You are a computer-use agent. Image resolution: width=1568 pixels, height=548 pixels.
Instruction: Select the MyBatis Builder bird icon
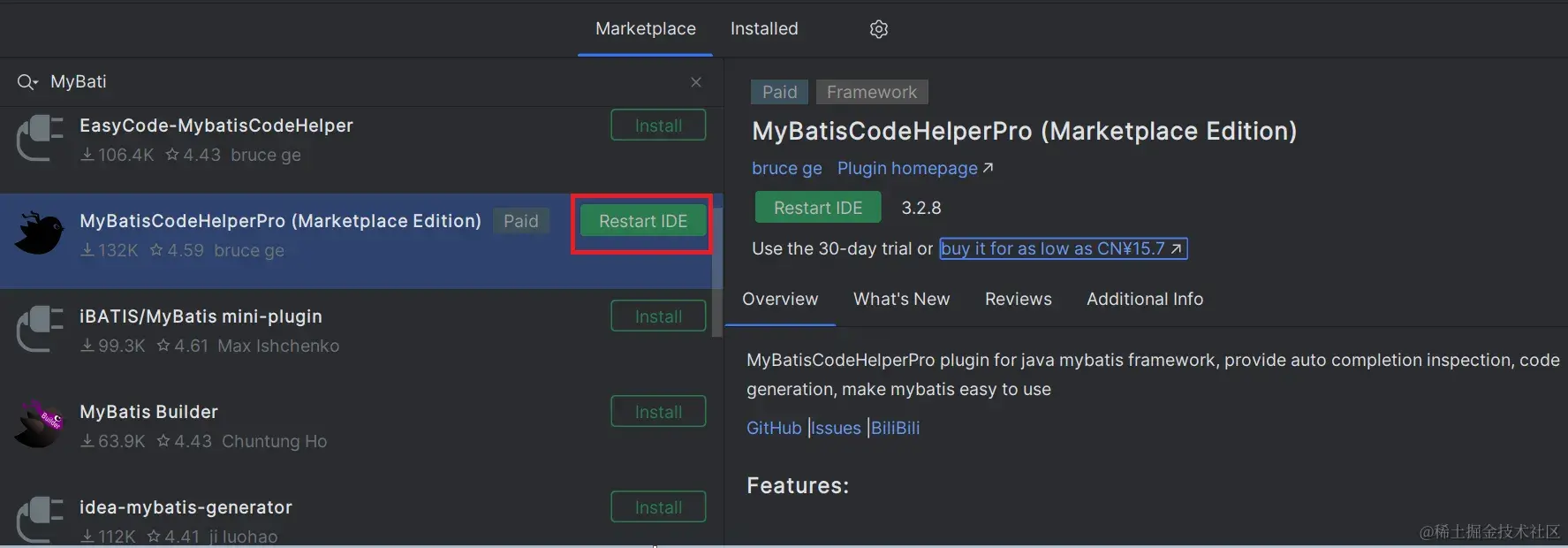tap(40, 425)
